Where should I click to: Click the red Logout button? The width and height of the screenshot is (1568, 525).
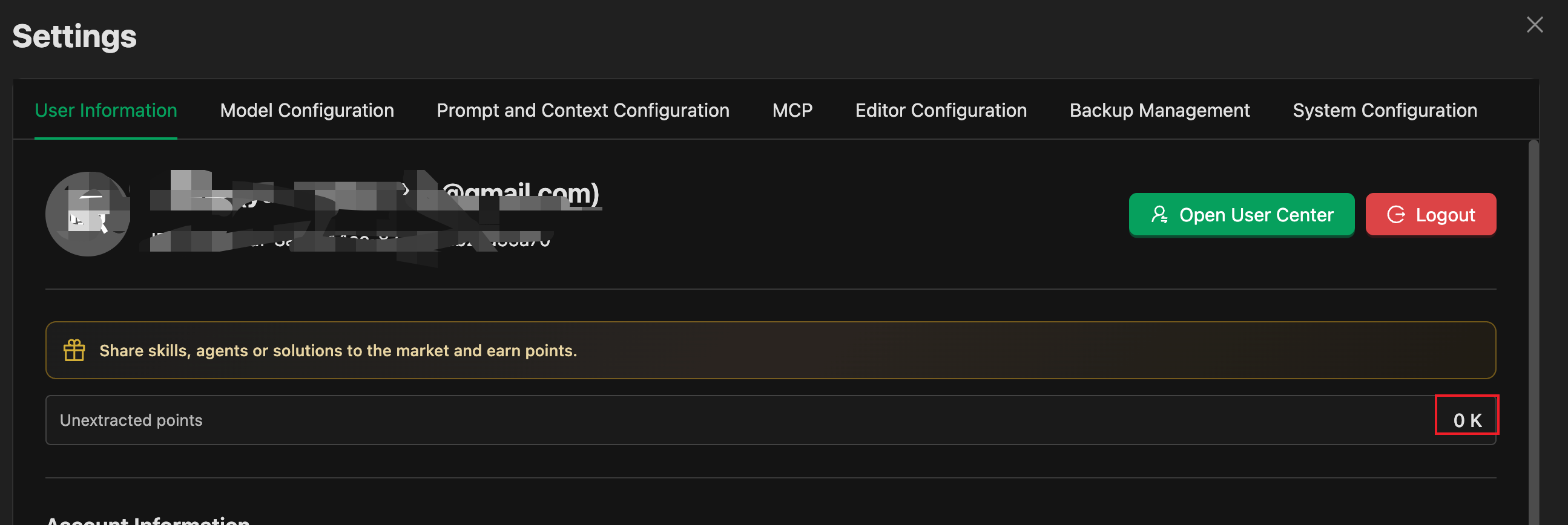point(1431,215)
